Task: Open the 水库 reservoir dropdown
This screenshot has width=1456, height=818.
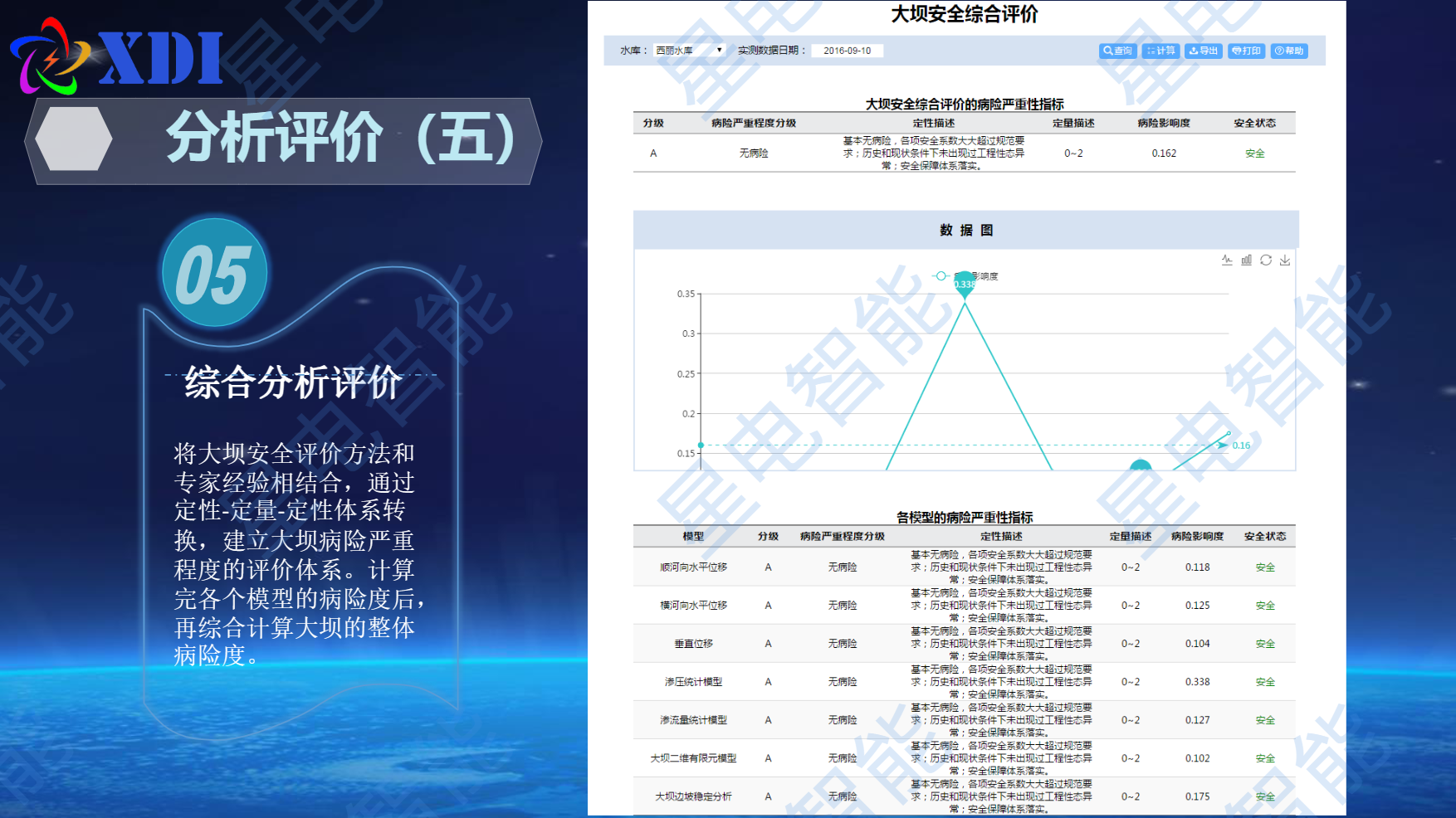Action: point(689,51)
